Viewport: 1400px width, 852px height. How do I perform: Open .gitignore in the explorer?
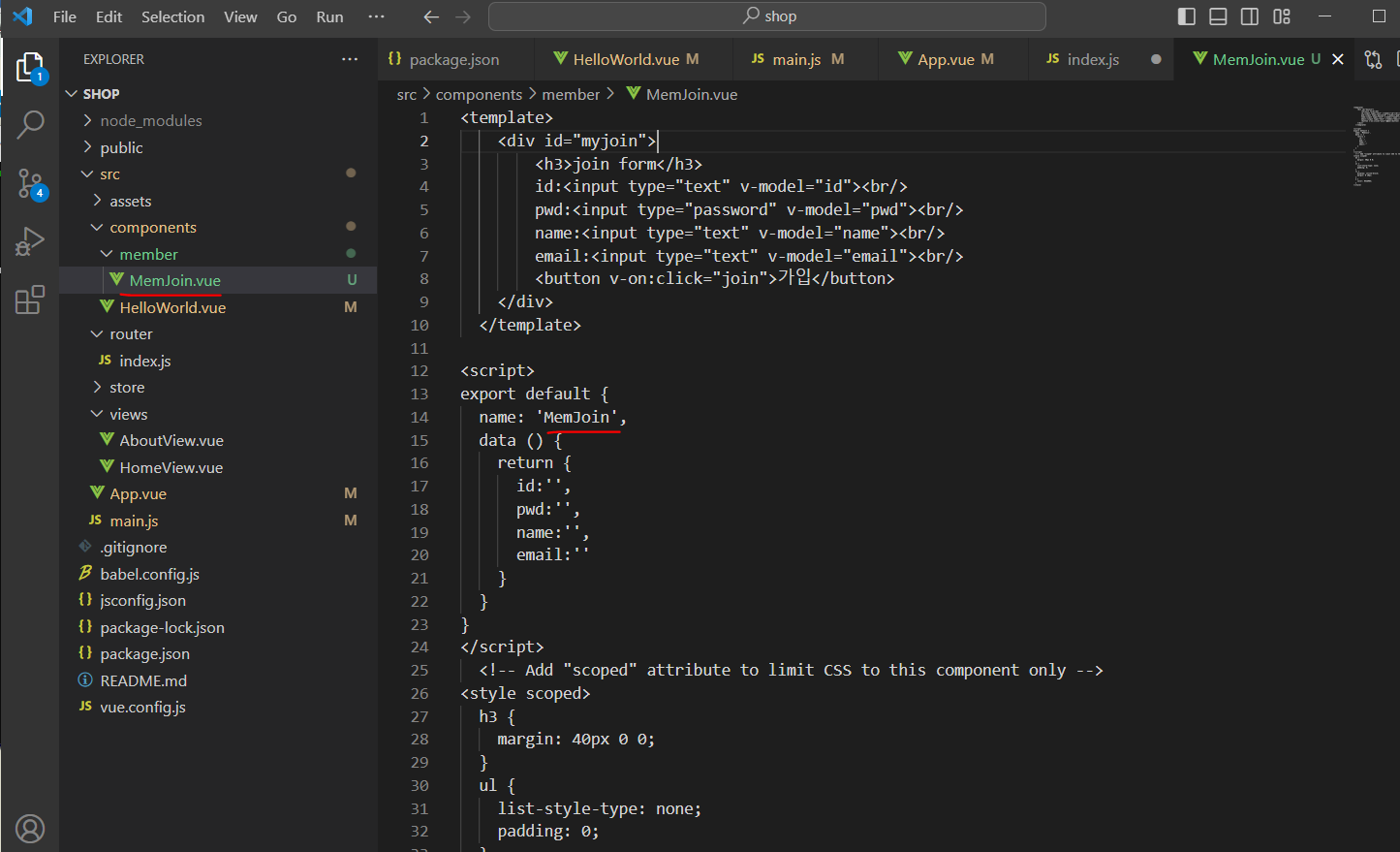(x=219, y=547)
